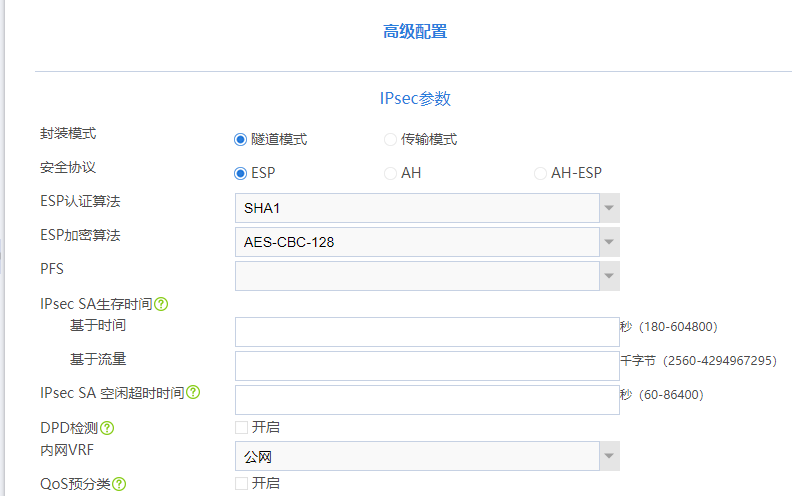
Task: Select 隧道模式 encapsulation radio button
Action: (240, 140)
